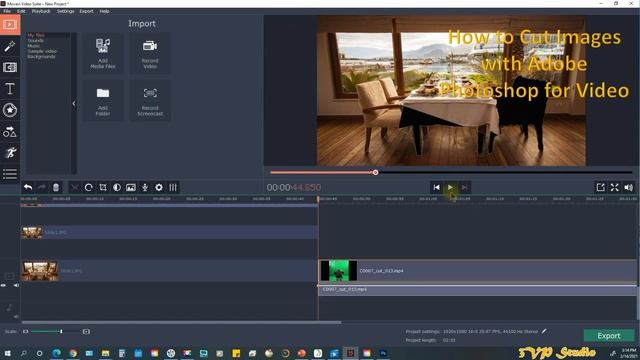Undo the last action
640x360 pixels.
[28, 187]
